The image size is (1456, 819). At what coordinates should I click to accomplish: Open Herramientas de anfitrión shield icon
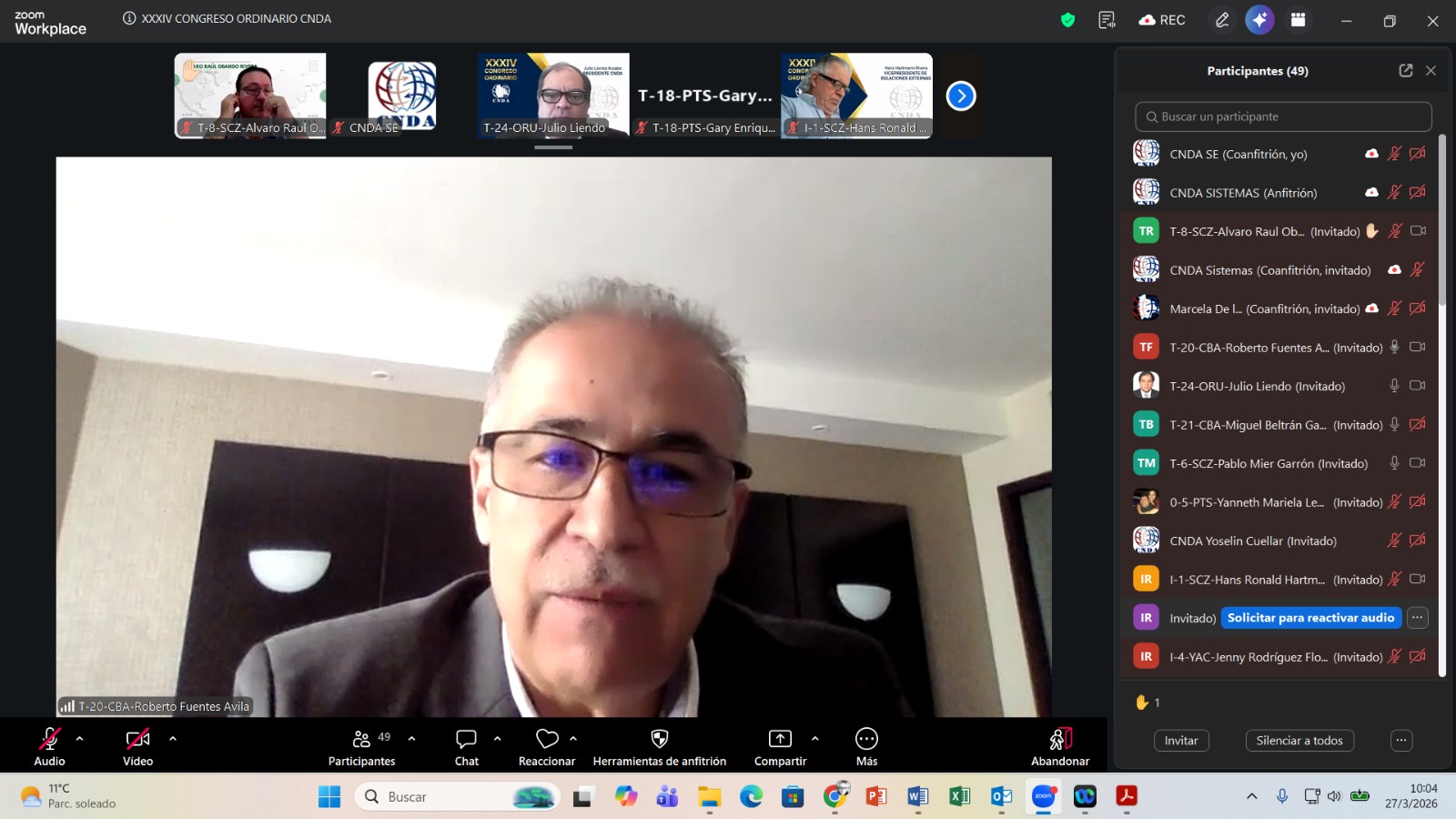[x=660, y=739]
